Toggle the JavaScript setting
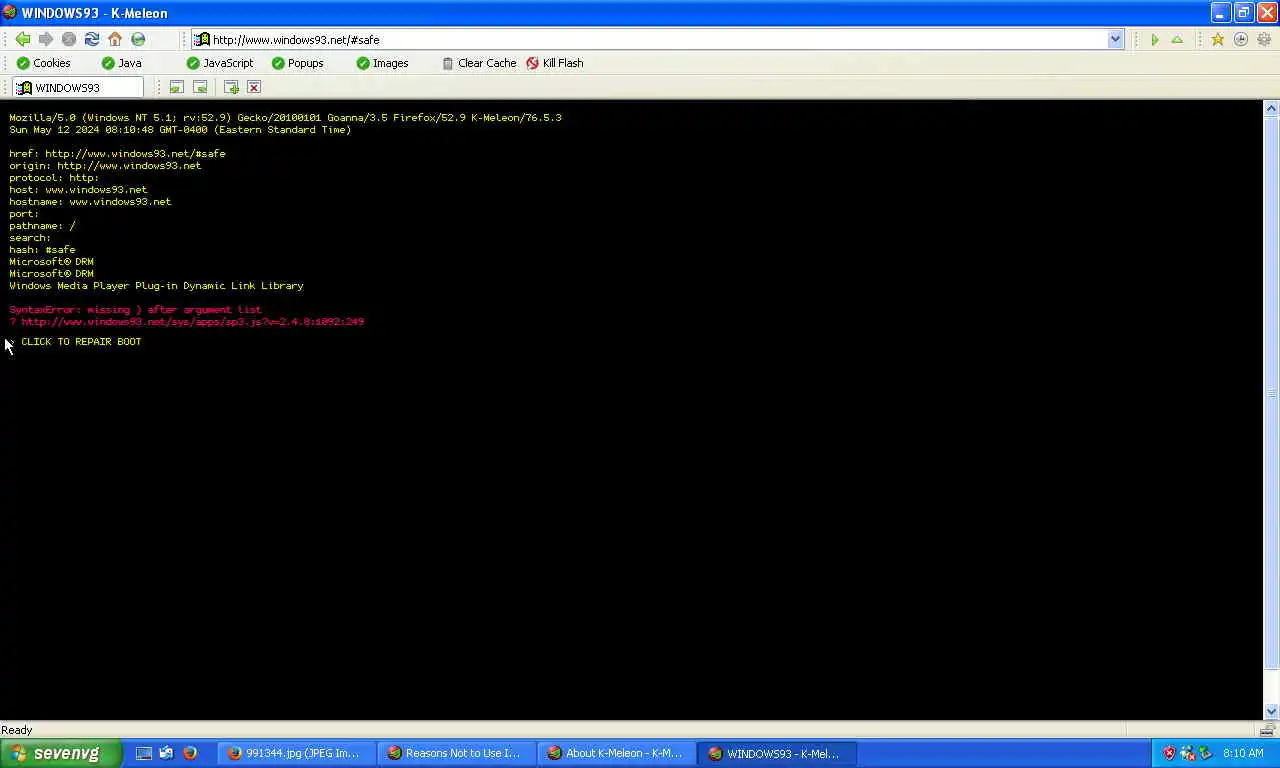Screen dimensions: 1280x768 click(x=220, y=63)
